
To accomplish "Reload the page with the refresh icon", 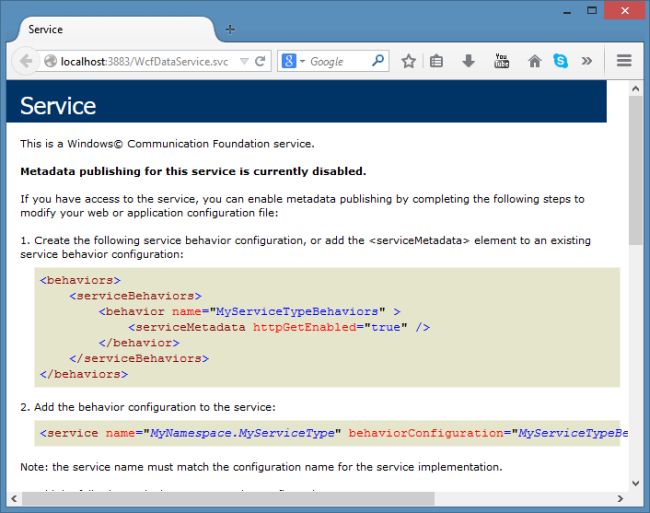I will (260, 61).
